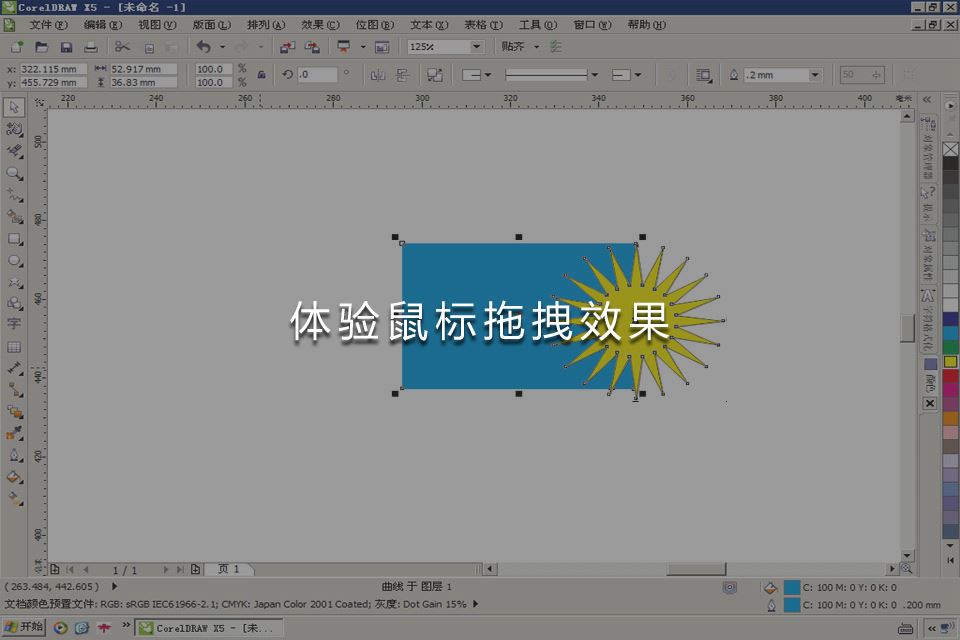Image resolution: width=960 pixels, height=640 pixels.
Task: Click the Export icon
Action: click(x=312, y=47)
